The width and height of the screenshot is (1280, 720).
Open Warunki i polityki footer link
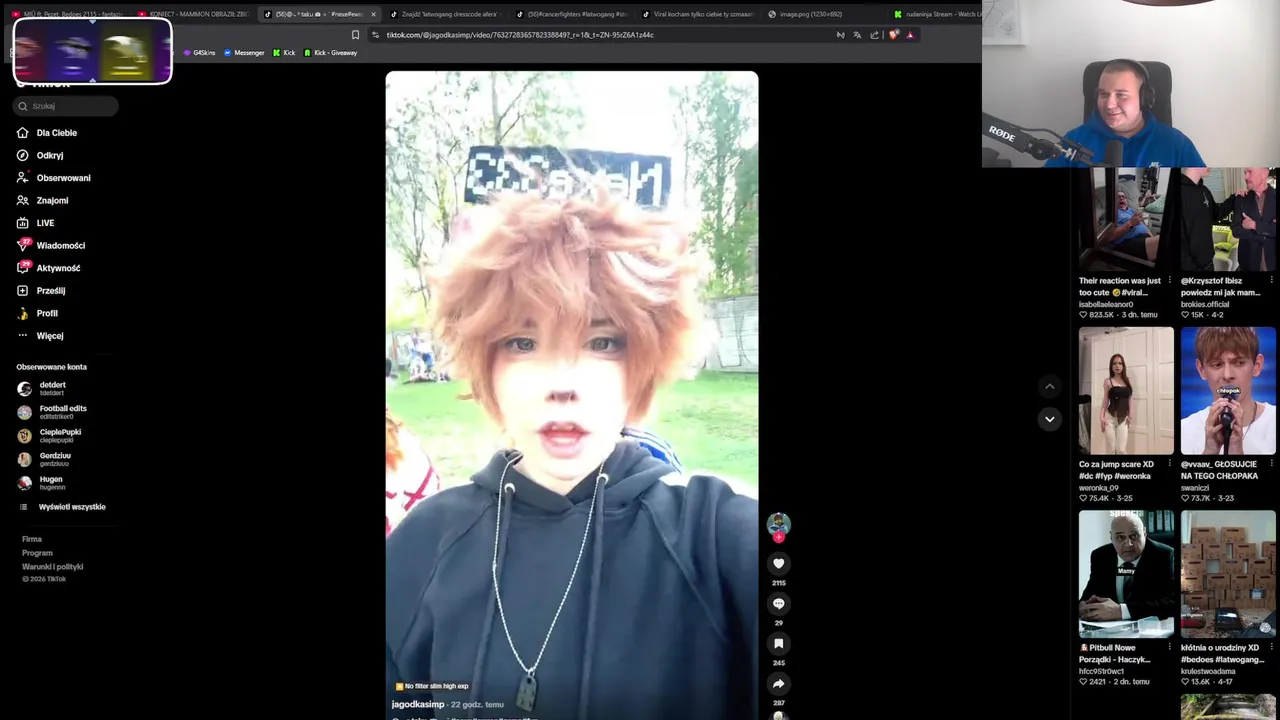click(x=53, y=567)
